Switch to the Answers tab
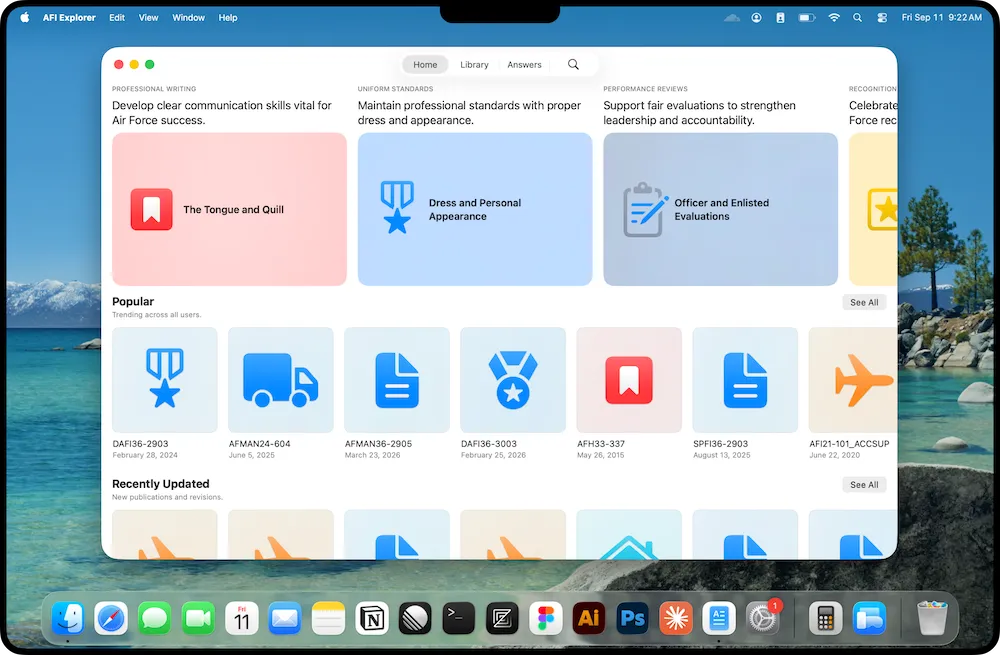The image size is (1000, 655). pyautogui.click(x=524, y=64)
